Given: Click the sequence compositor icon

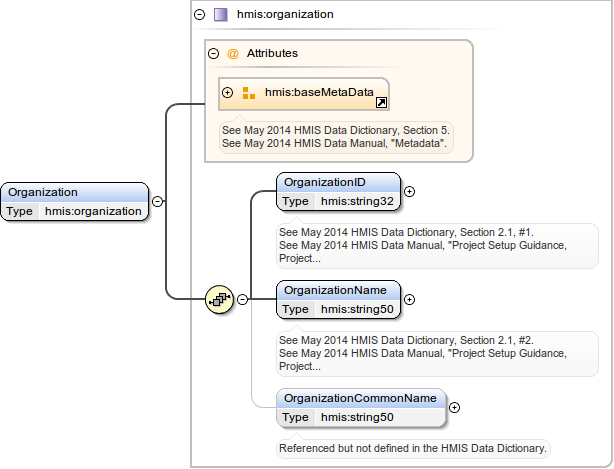Looking at the screenshot, I should (x=219, y=299).
